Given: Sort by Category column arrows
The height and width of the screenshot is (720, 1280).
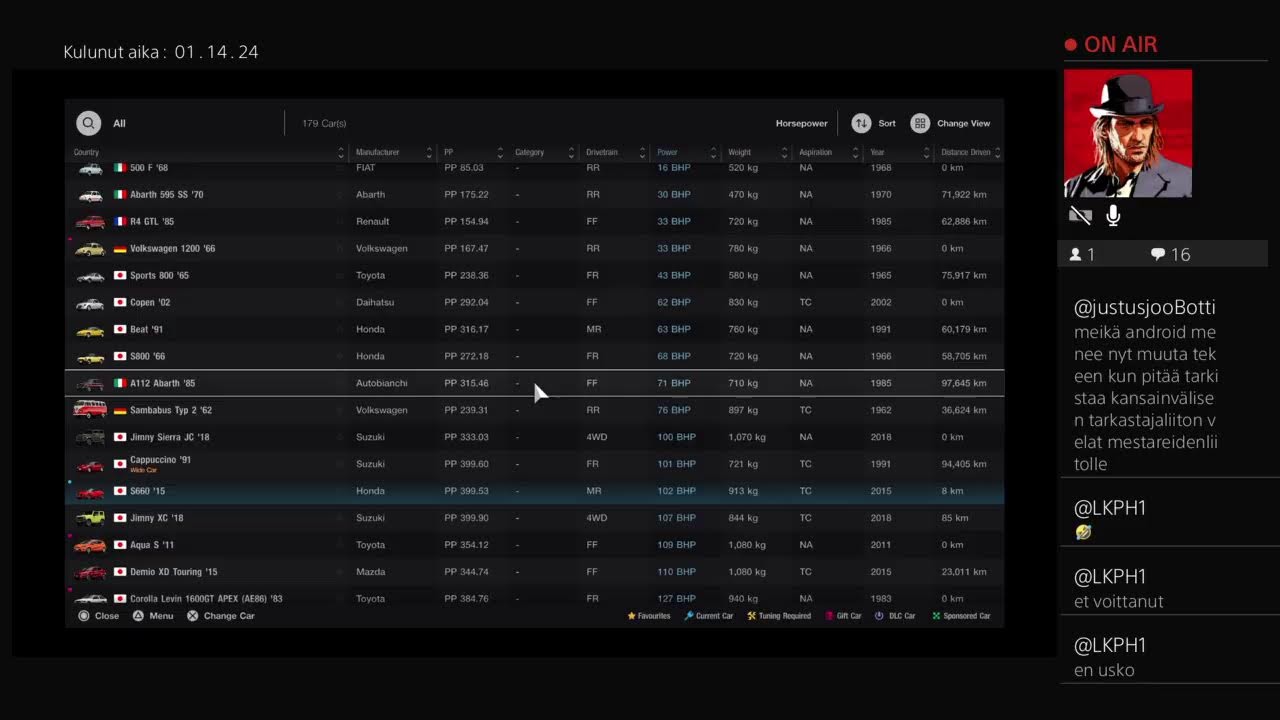Looking at the screenshot, I should [x=572, y=153].
